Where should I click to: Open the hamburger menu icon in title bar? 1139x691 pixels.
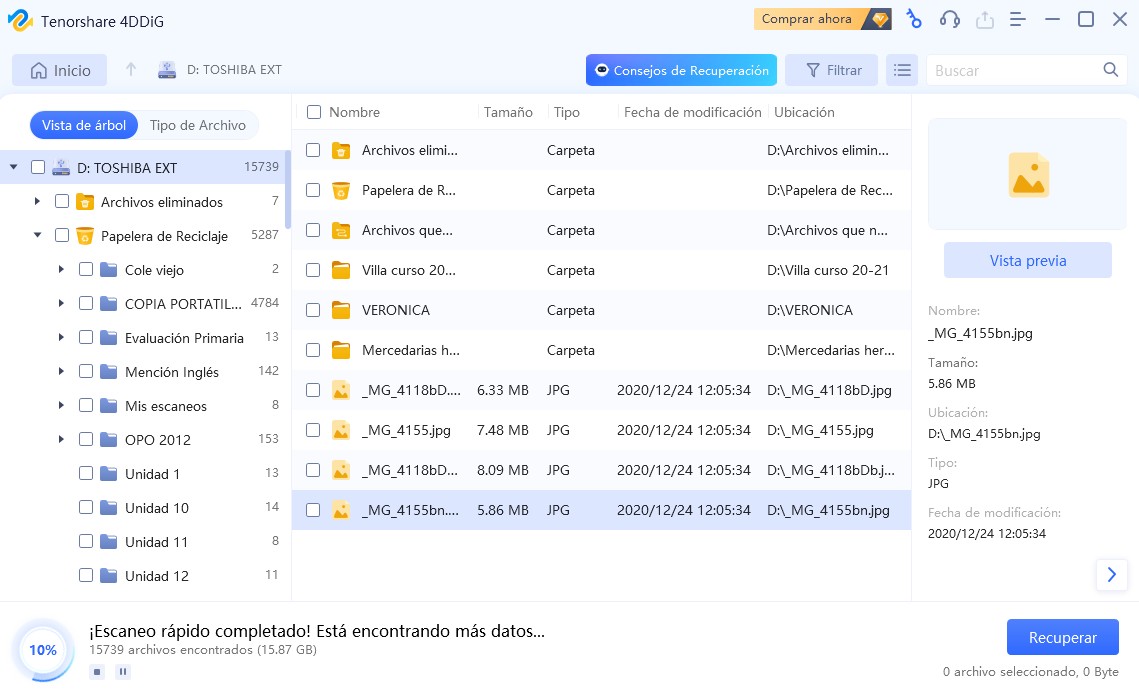1018,20
